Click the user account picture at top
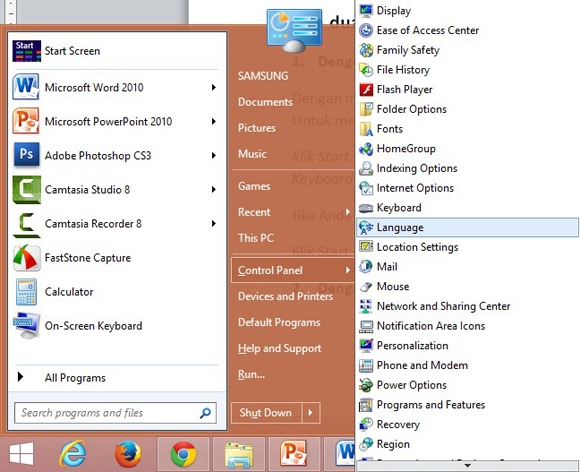The image size is (580, 472). click(x=294, y=31)
